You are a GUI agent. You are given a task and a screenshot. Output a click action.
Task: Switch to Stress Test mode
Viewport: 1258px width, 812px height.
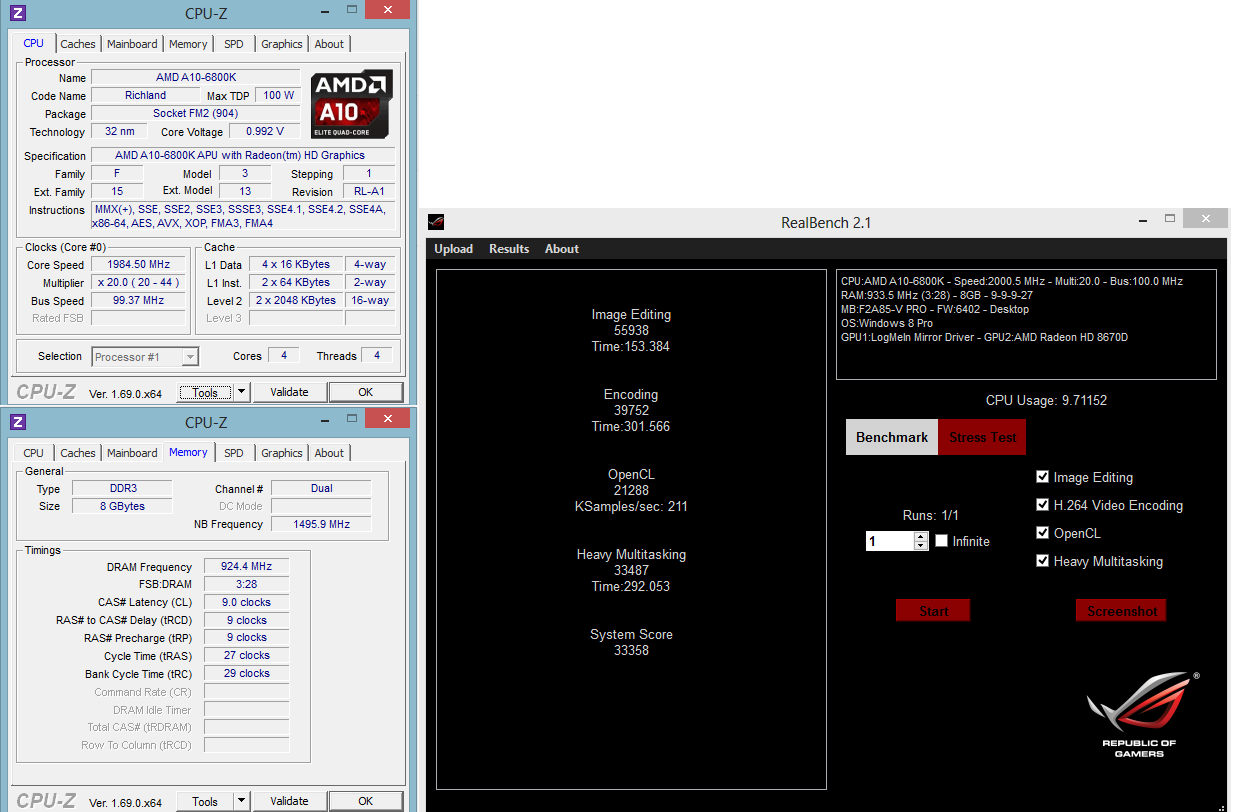click(x=982, y=437)
